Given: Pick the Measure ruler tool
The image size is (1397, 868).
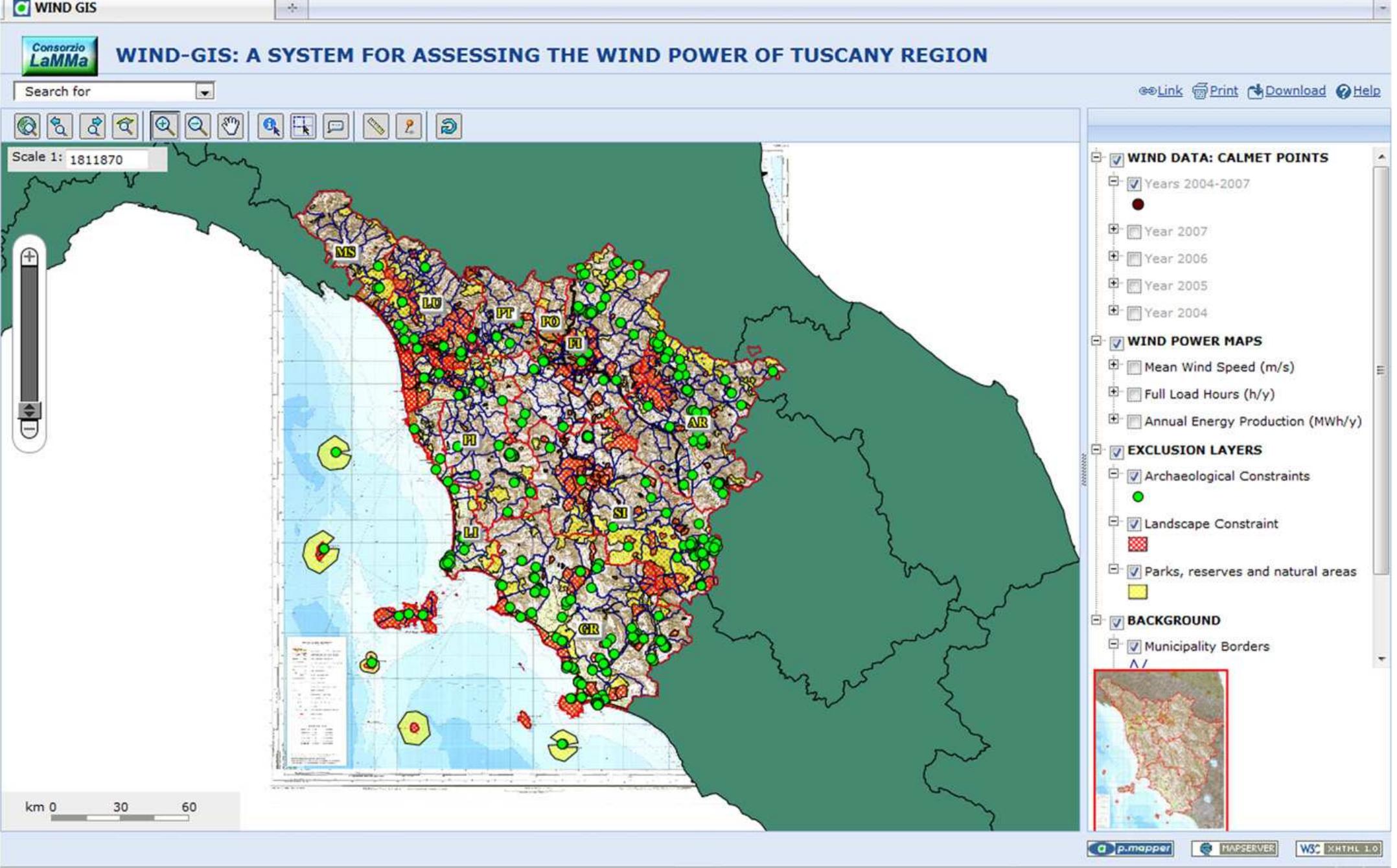Looking at the screenshot, I should click(376, 126).
